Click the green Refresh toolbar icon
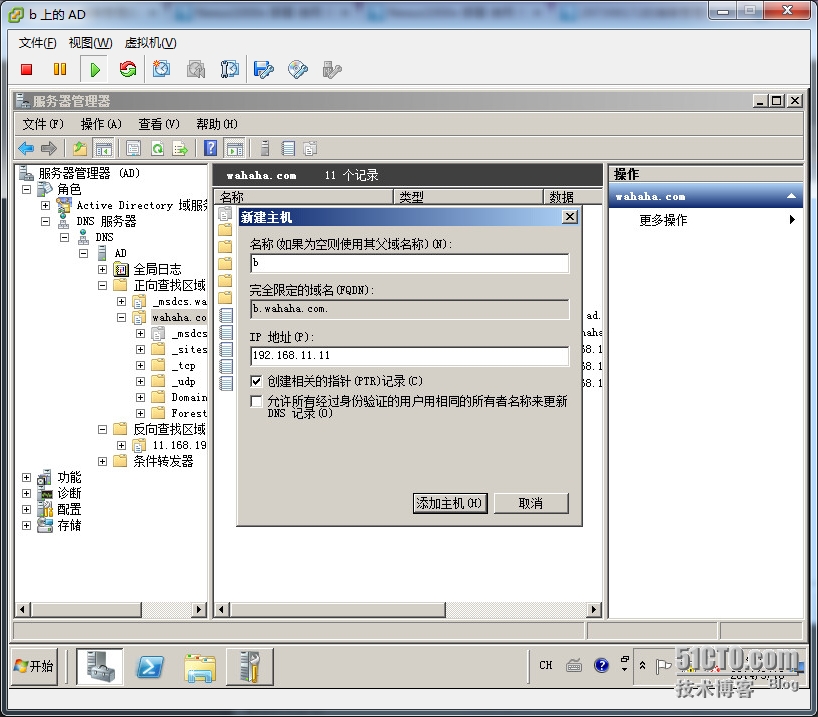Viewport: 818px width, 717px height. tap(157, 149)
